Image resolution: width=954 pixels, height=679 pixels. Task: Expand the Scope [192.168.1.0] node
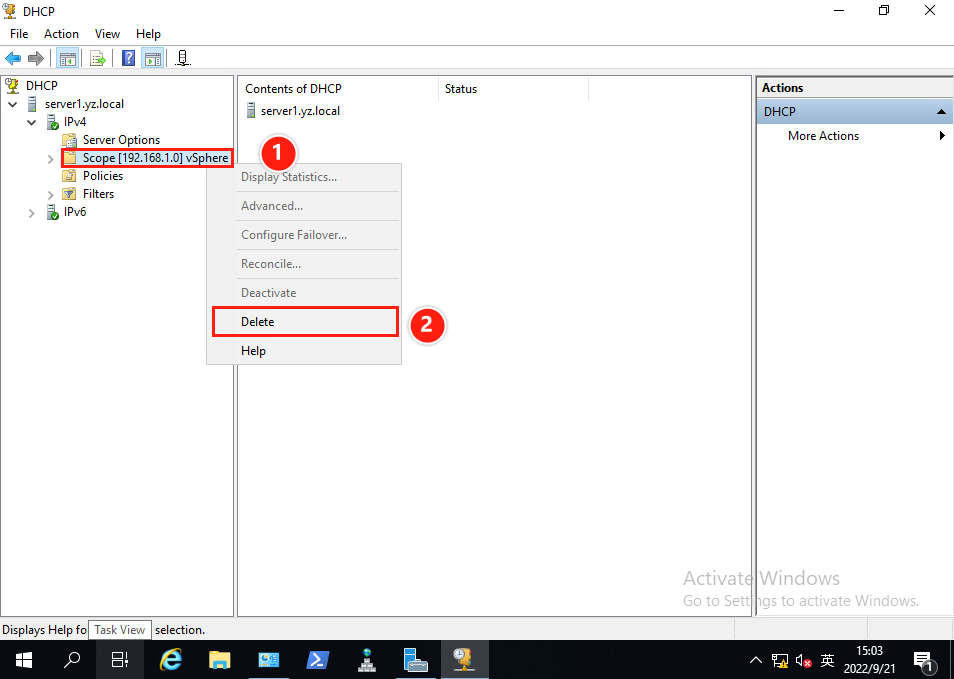point(50,159)
